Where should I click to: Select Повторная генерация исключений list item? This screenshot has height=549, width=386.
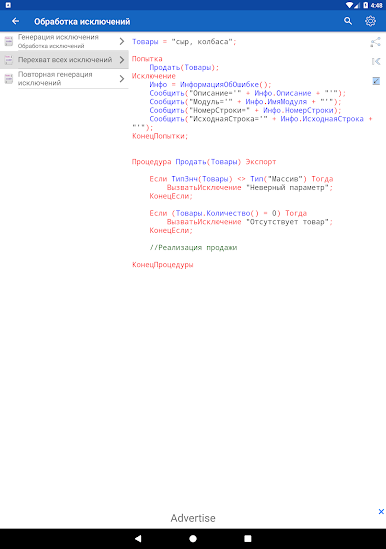(x=64, y=78)
